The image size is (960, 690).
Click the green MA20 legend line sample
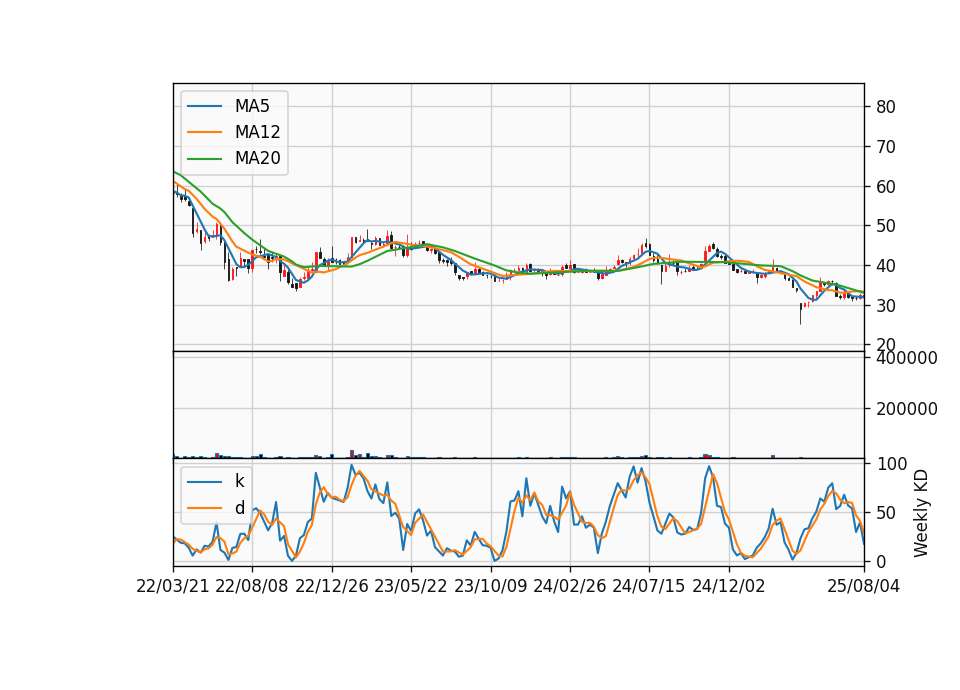pos(204,159)
